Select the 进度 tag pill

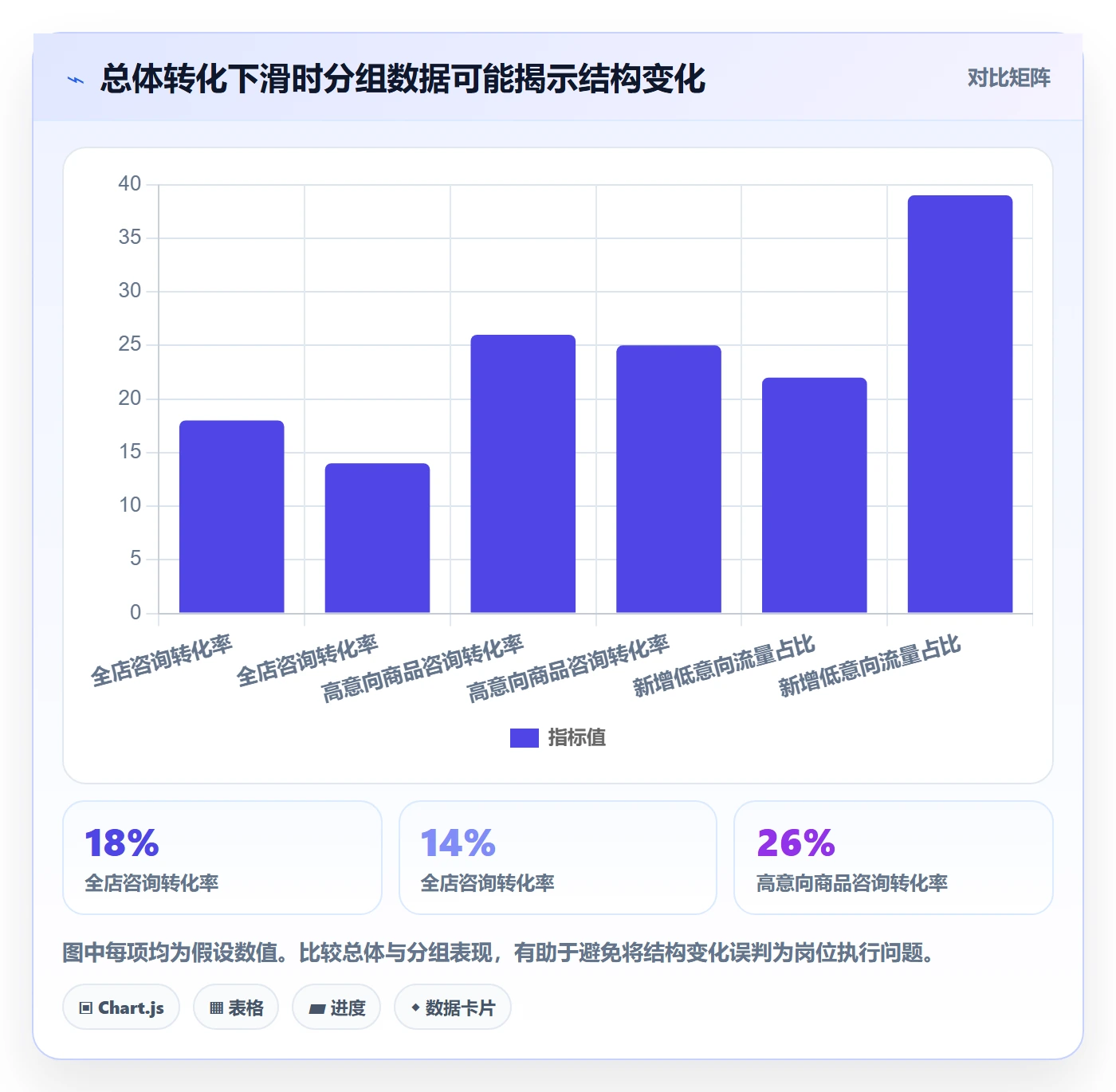click(x=336, y=1008)
